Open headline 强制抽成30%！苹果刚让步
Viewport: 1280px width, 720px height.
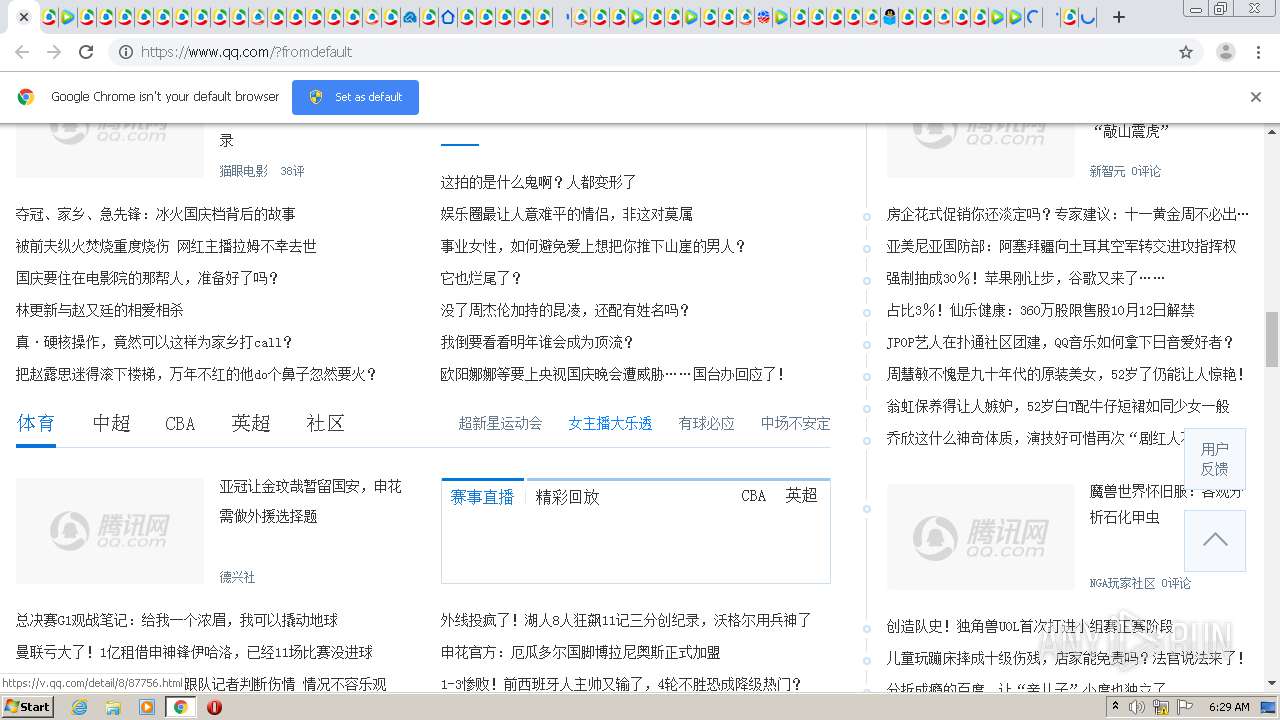tap(1026, 278)
